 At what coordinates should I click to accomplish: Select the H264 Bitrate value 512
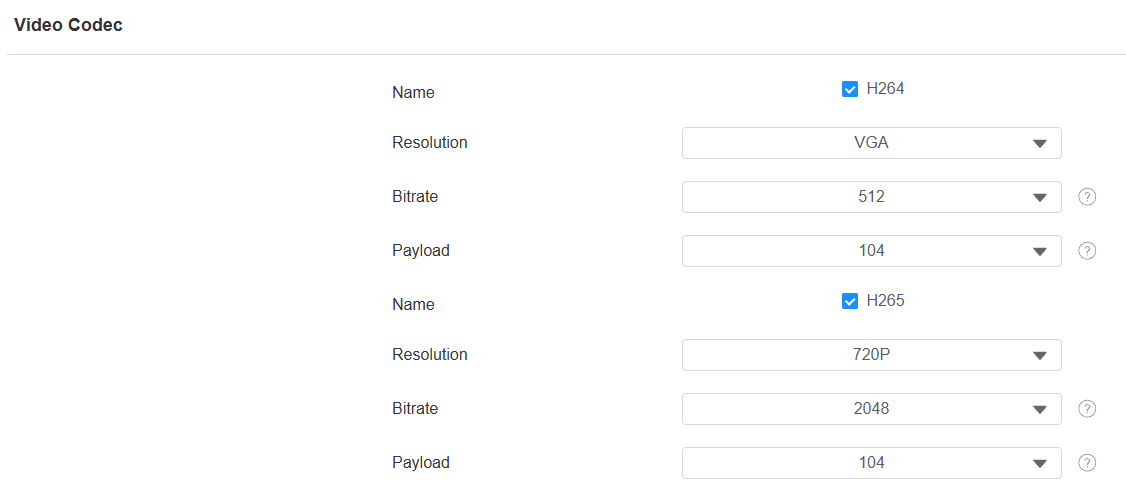click(871, 197)
